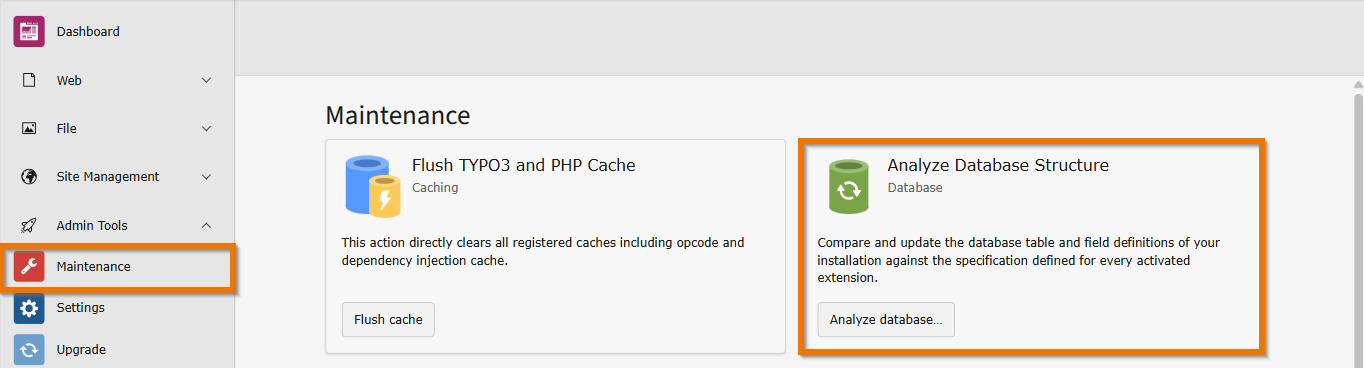Click the Analyze database... button

[x=886, y=320]
